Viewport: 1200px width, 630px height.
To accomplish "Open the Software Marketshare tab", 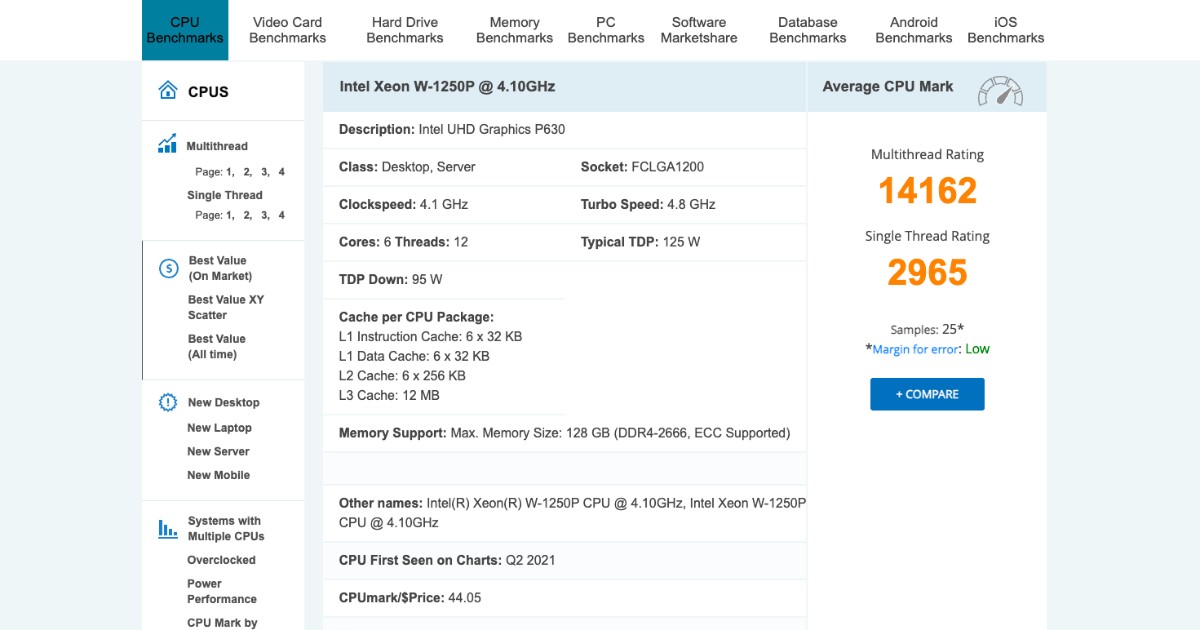I will (x=698, y=29).
